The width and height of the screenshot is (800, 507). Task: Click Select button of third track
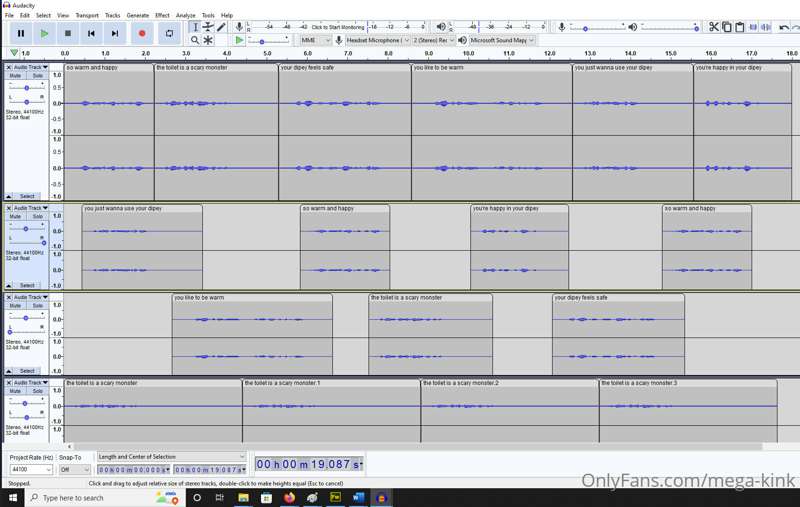click(27, 371)
